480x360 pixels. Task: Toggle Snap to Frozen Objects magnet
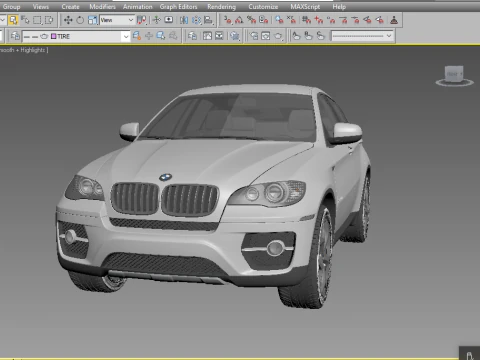tap(279, 20)
